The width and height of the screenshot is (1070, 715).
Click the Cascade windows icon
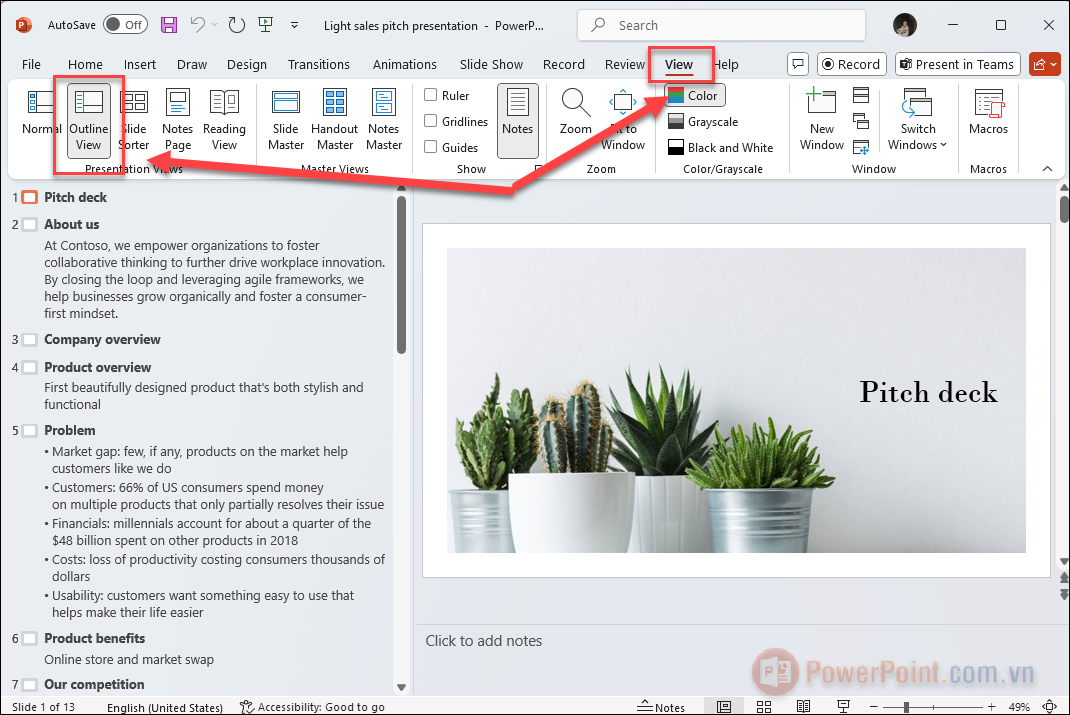861,121
